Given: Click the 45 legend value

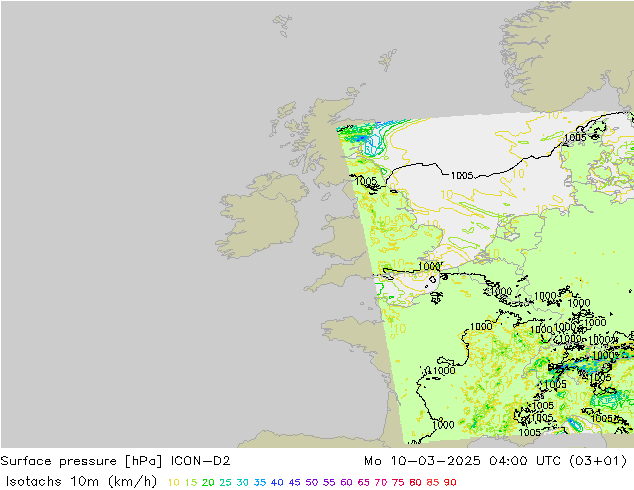Looking at the screenshot, I should (x=294, y=482).
